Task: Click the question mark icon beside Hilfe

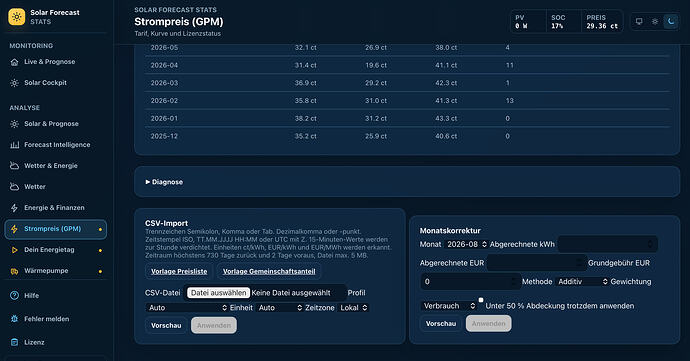Action: point(15,295)
